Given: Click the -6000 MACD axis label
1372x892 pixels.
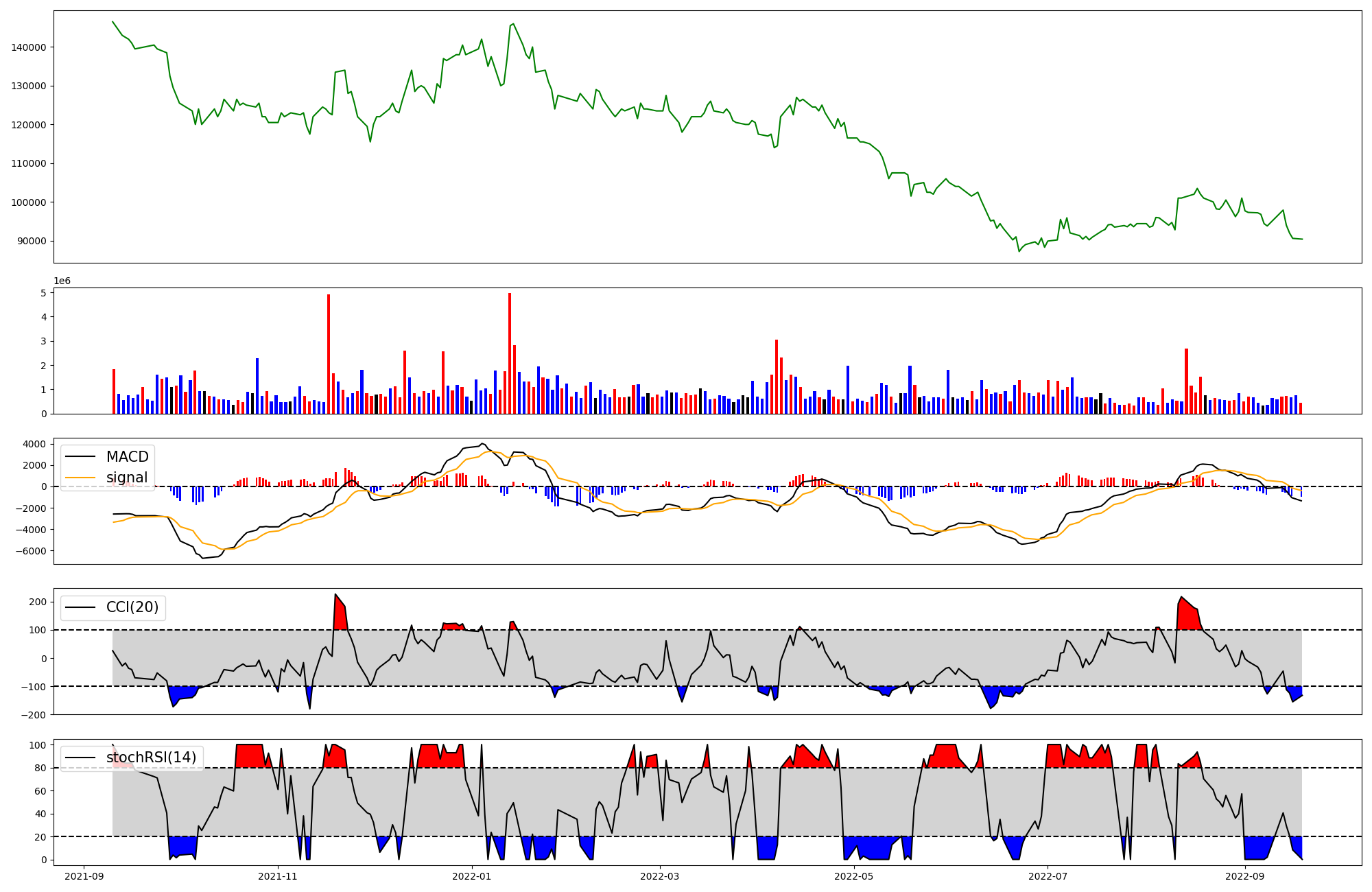Looking at the screenshot, I should [x=30, y=551].
